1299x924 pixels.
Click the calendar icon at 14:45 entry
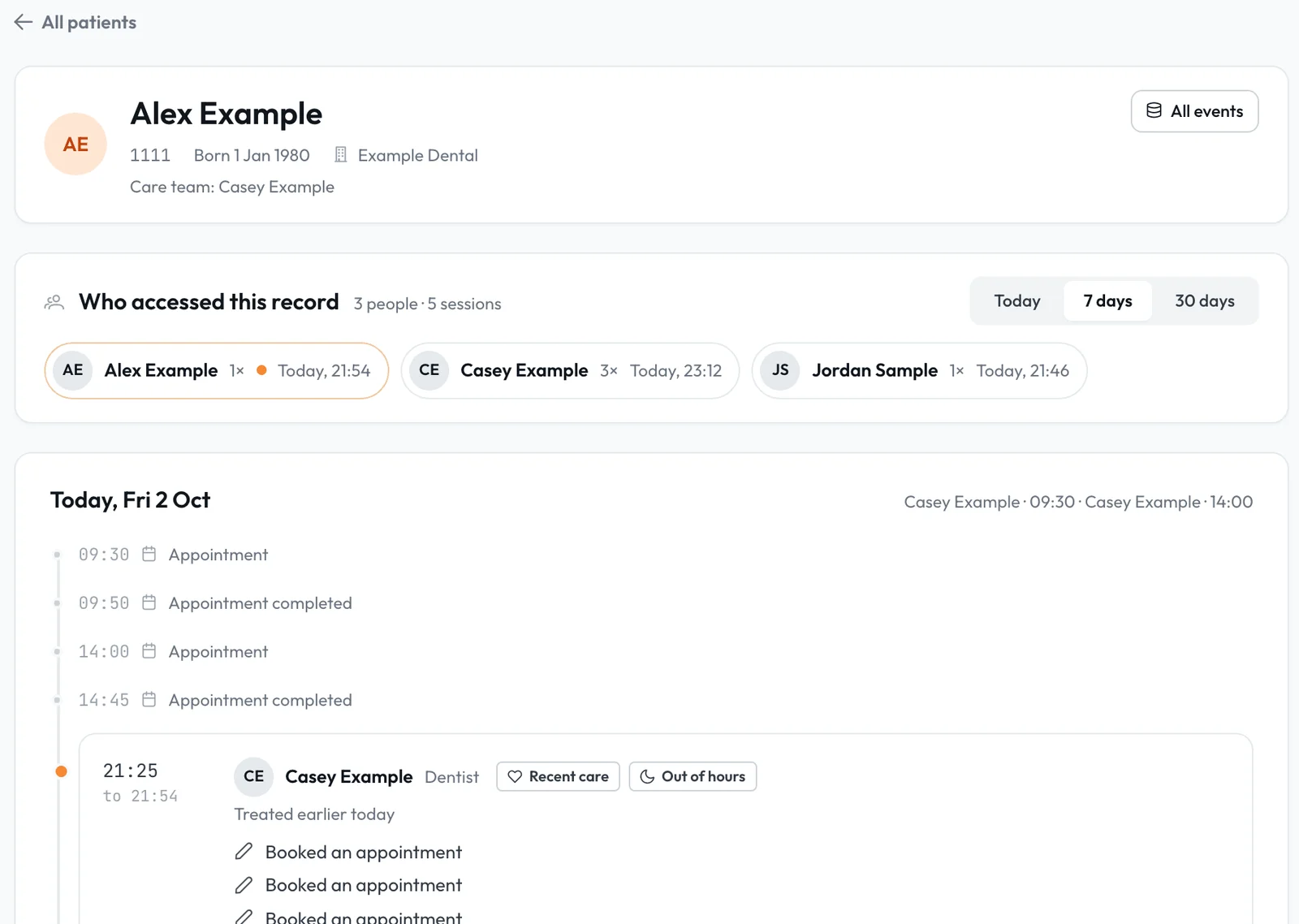pyautogui.click(x=149, y=699)
